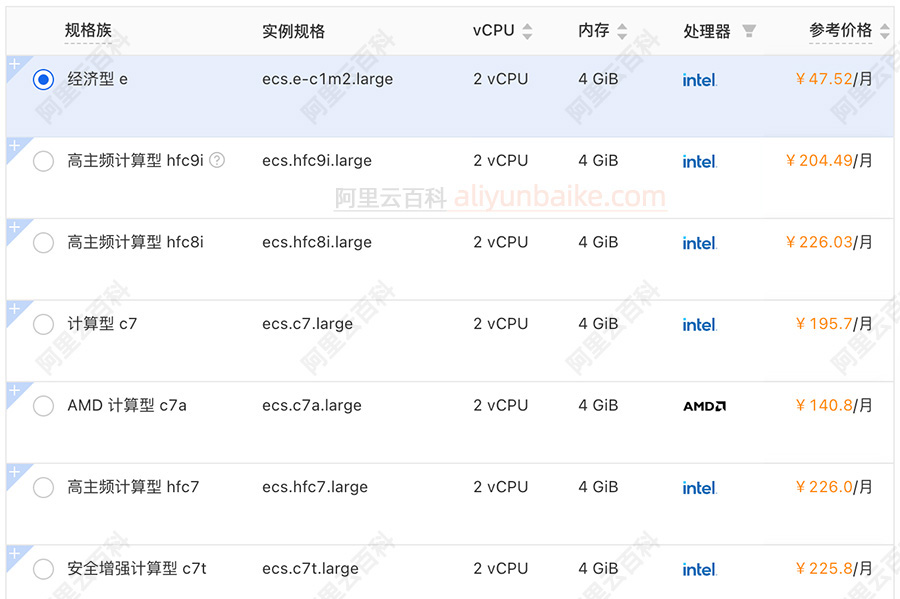
Task: Sort the table by 内存 column
Action: coord(621,31)
